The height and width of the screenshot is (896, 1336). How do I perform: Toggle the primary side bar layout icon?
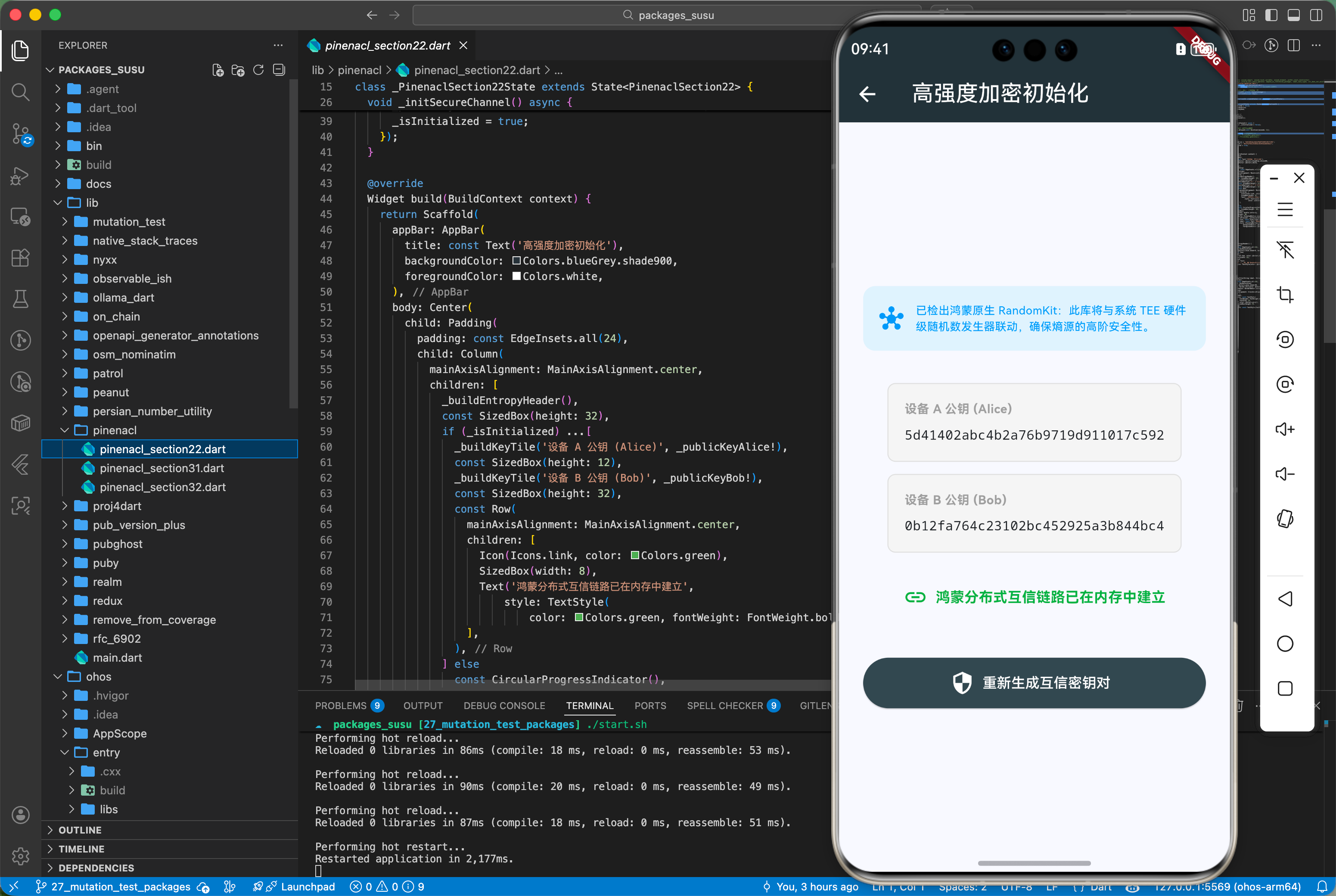point(1271,16)
